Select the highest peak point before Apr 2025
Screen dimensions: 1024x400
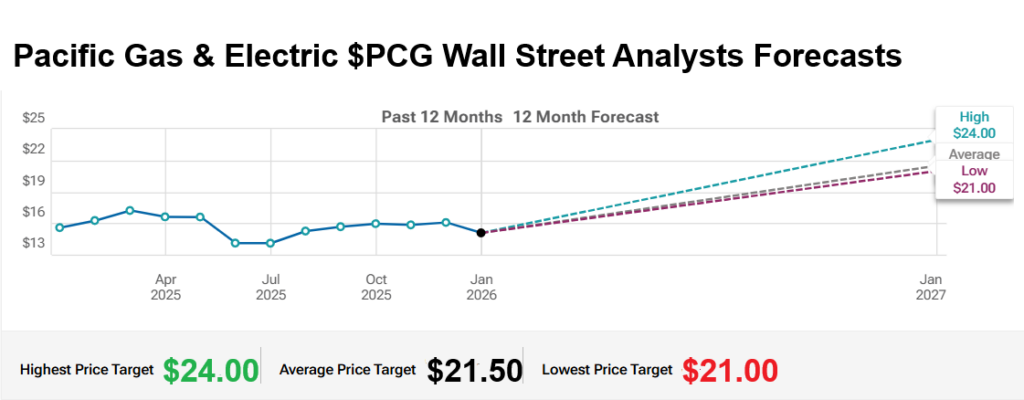[x=130, y=210]
